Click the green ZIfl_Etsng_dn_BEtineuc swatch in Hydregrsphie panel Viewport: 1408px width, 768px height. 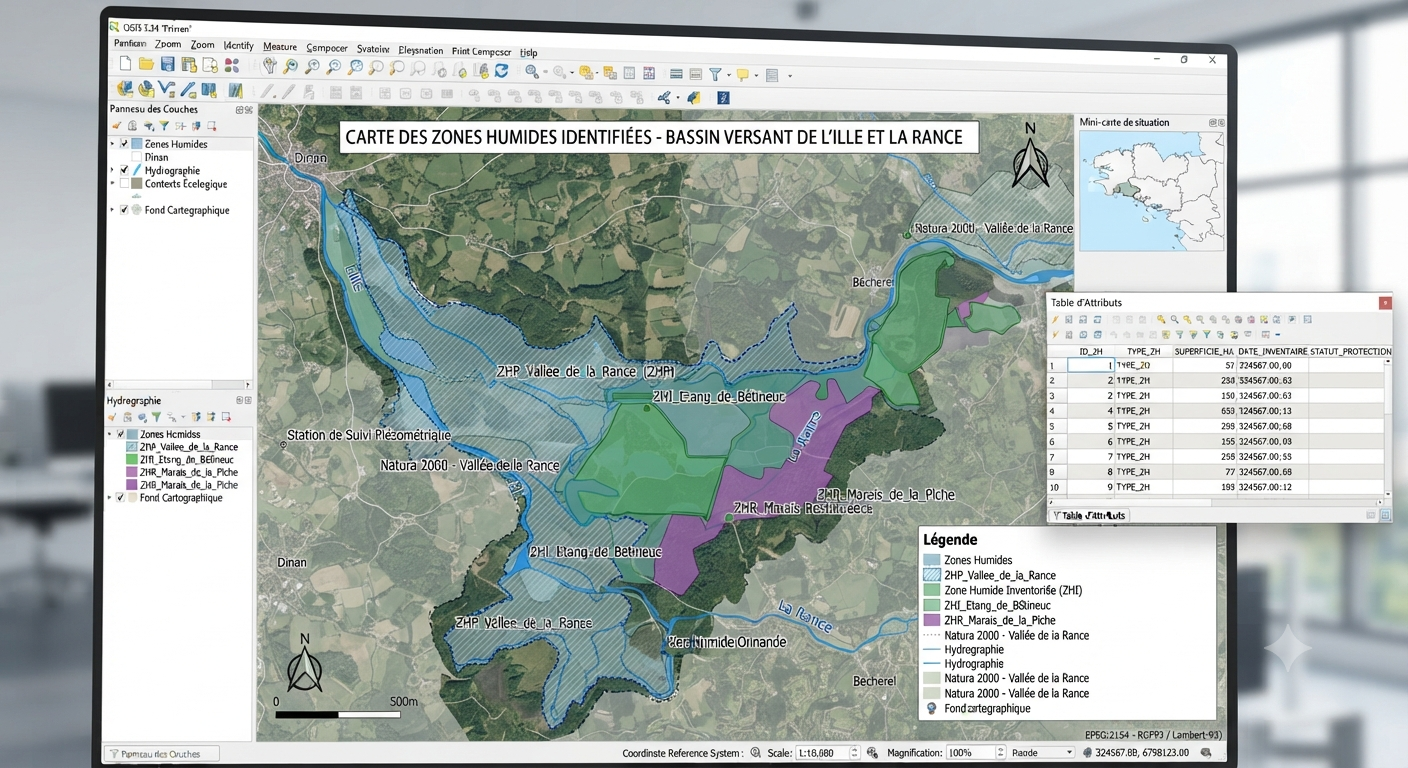(133, 460)
